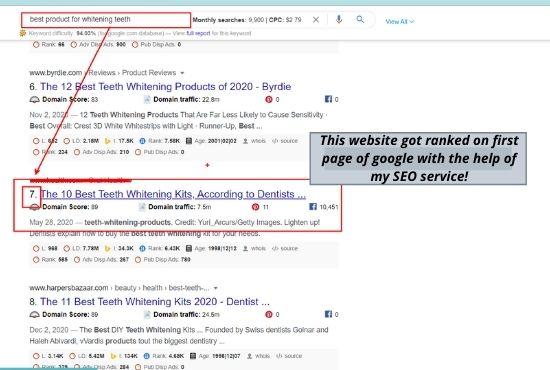This screenshot has width=550, height=370.
Task: Click Domain traffic icon for 7.5m result
Action: pos(142,207)
